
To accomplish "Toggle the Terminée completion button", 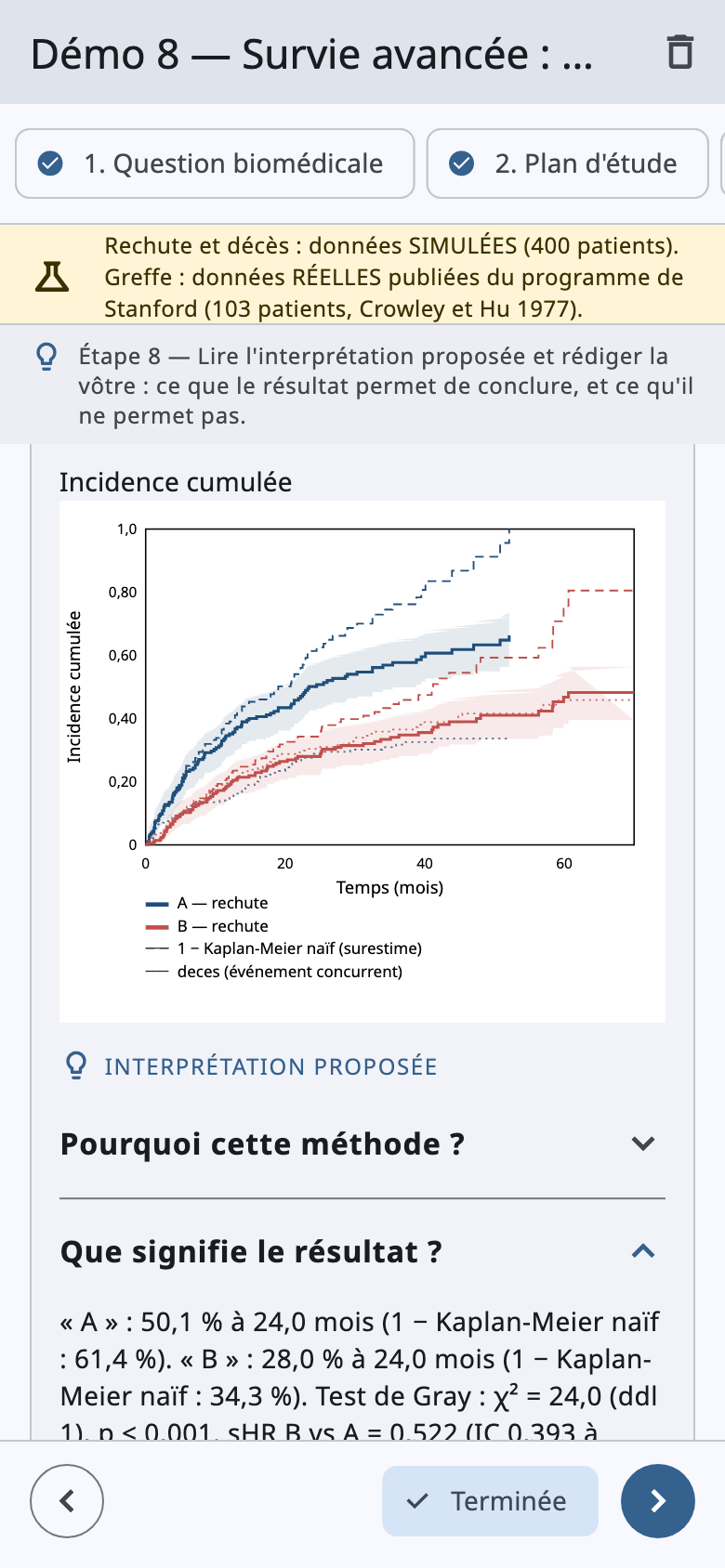I will click(x=490, y=1501).
